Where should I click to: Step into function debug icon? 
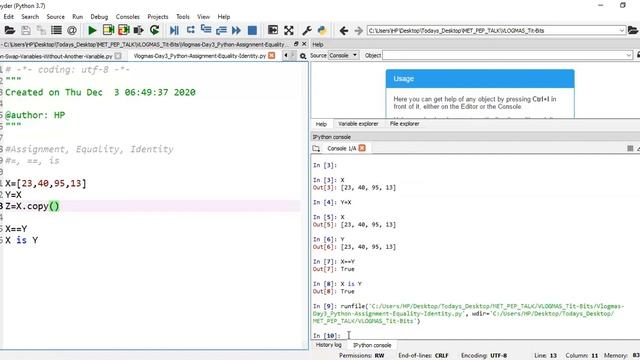(206, 30)
